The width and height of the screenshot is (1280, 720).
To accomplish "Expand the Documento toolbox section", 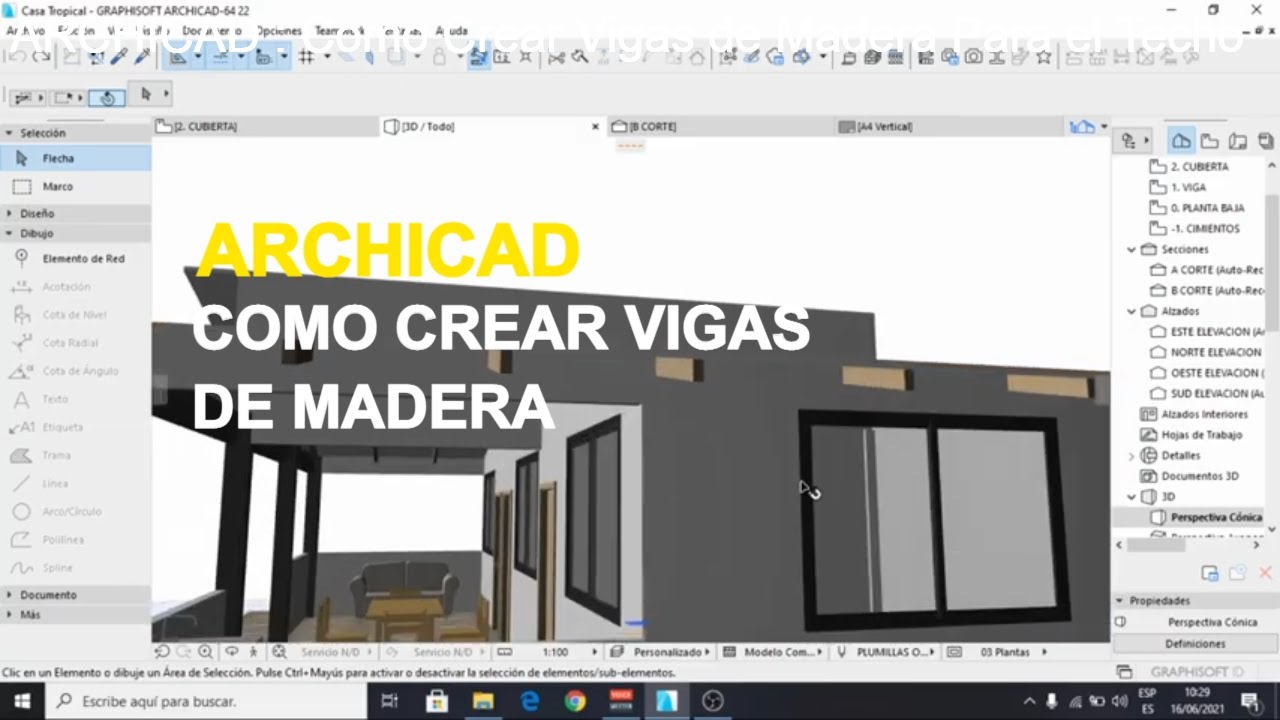I will pyautogui.click(x=10, y=594).
